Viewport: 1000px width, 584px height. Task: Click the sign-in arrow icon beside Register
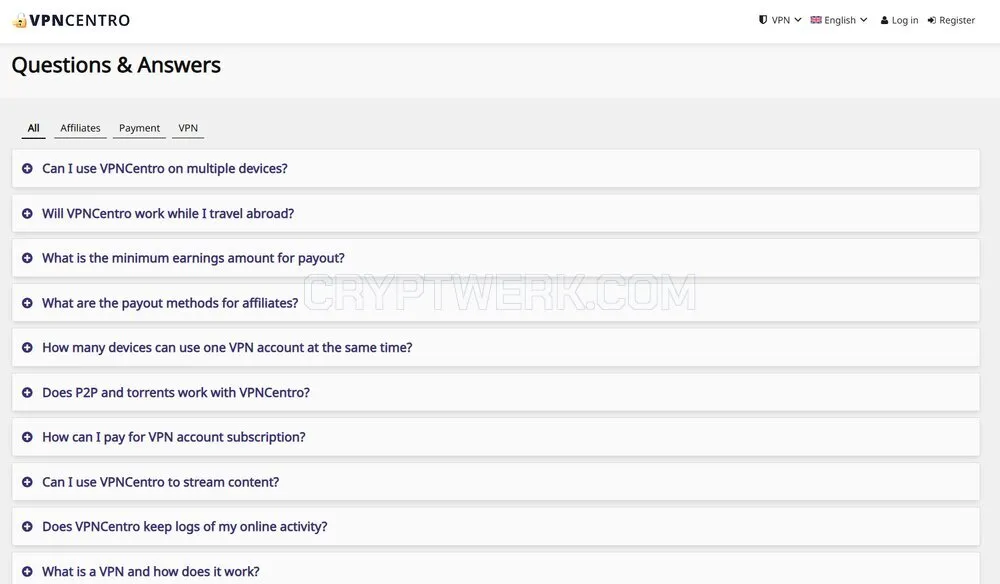[x=932, y=20]
